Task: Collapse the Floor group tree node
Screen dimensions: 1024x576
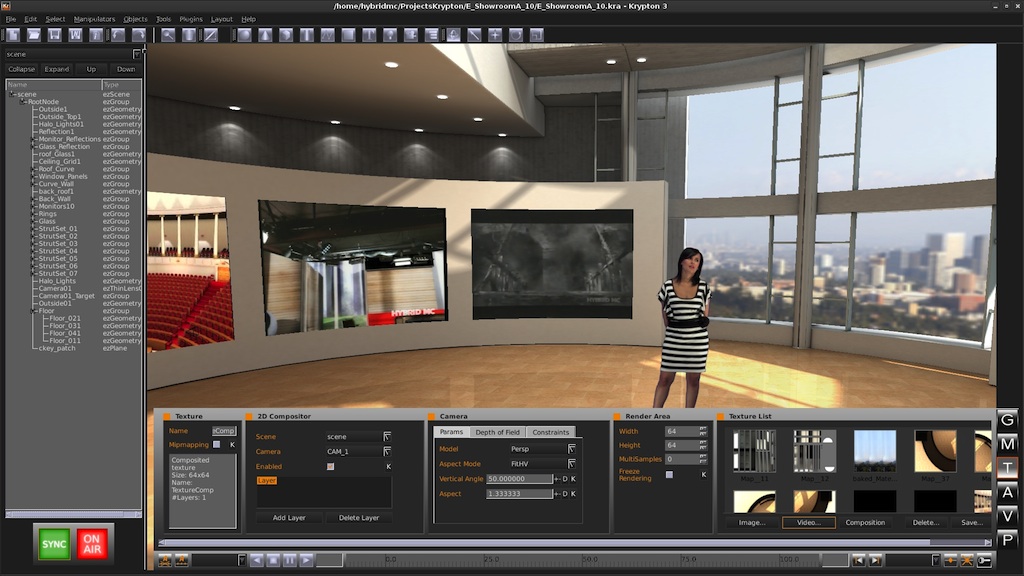Action: pos(33,311)
